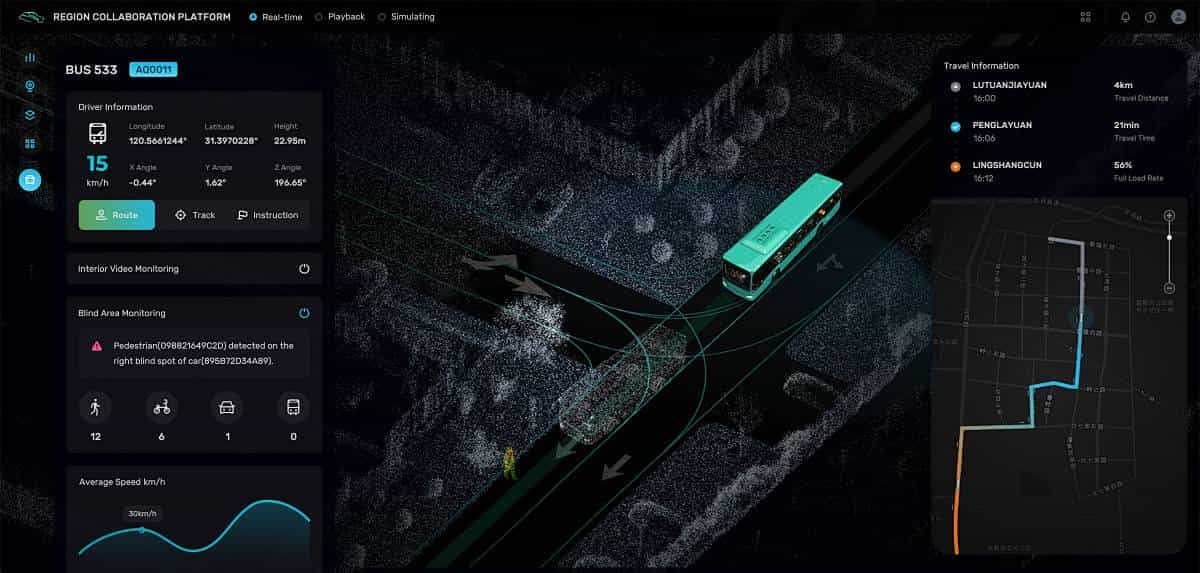Toggle Interior Video Monitoring power switch
The height and width of the screenshot is (573, 1200).
(x=304, y=269)
